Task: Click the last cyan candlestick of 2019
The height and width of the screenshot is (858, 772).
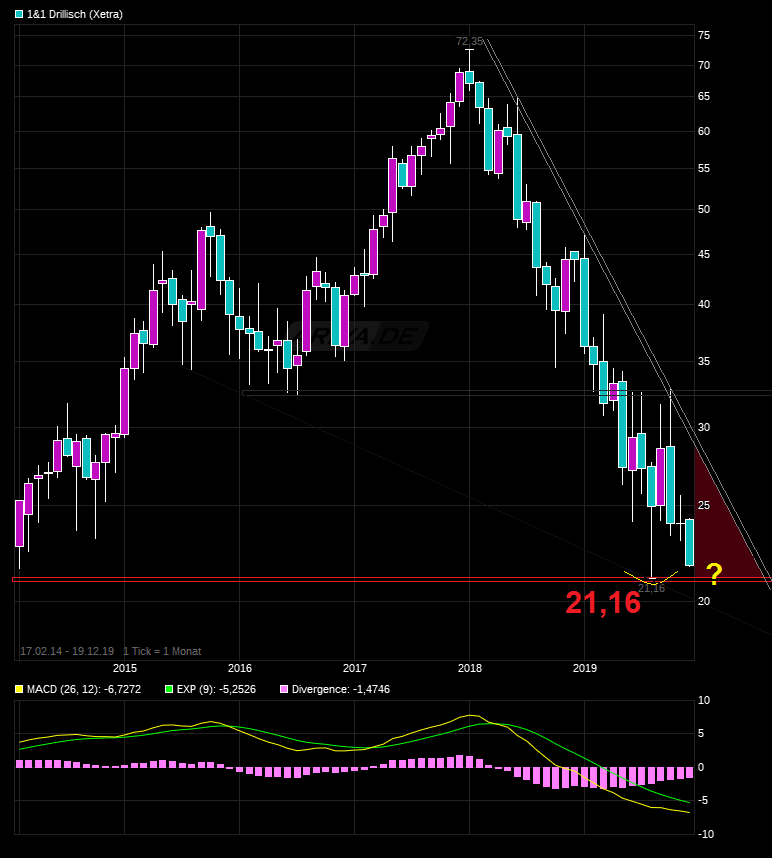Action: coord(689,542)
